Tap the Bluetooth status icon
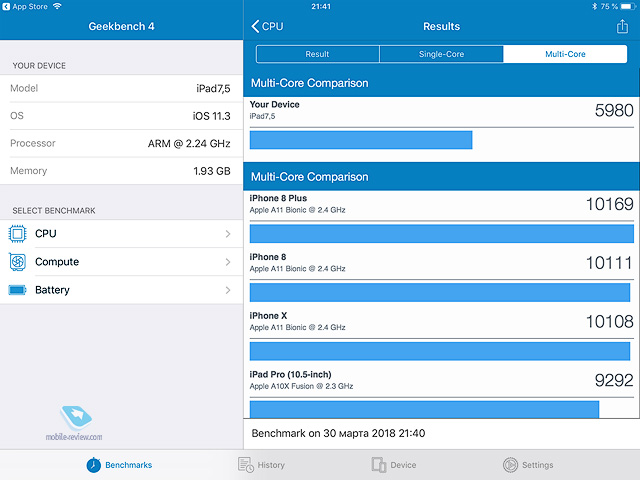 594,6
